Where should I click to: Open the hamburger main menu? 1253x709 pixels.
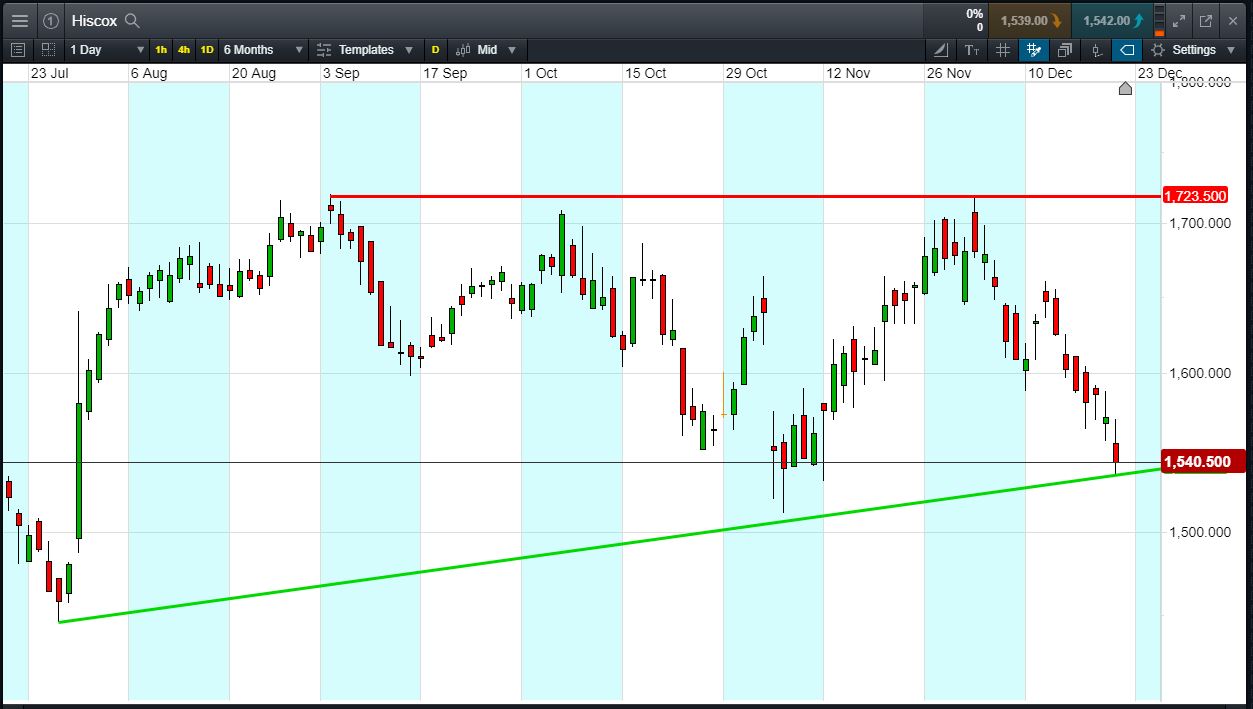pyautogui.click(x=19, y=20)
